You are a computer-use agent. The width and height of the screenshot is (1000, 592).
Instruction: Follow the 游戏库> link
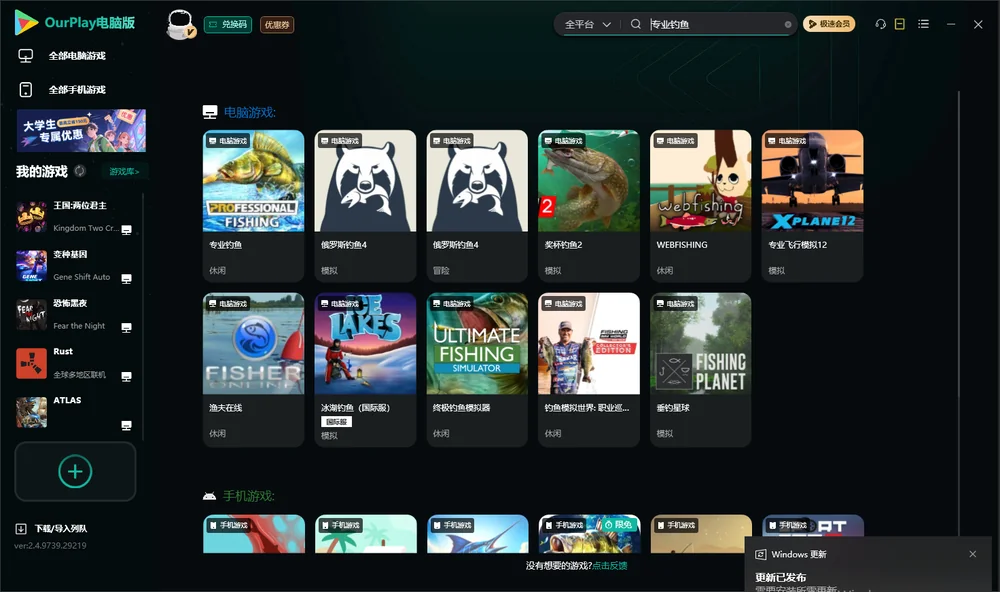click(x=124, y=172)
